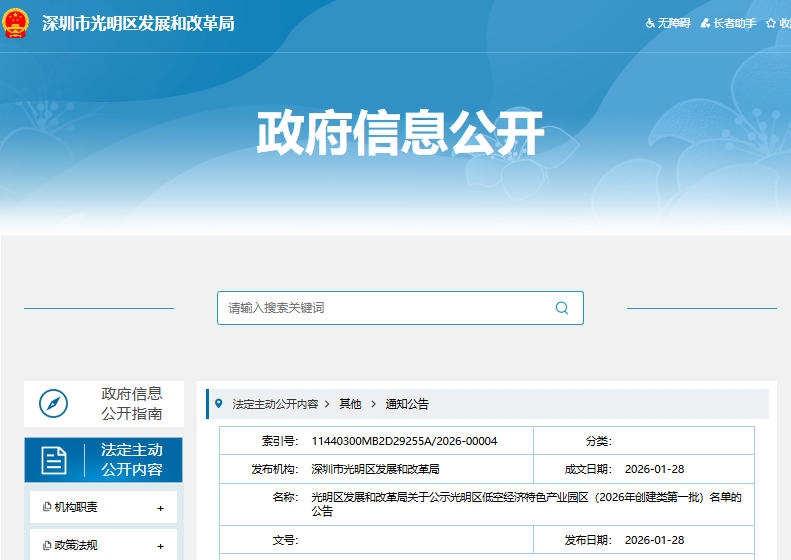
Task: Click the 机构职责 page icon
Action: [47, 507]
